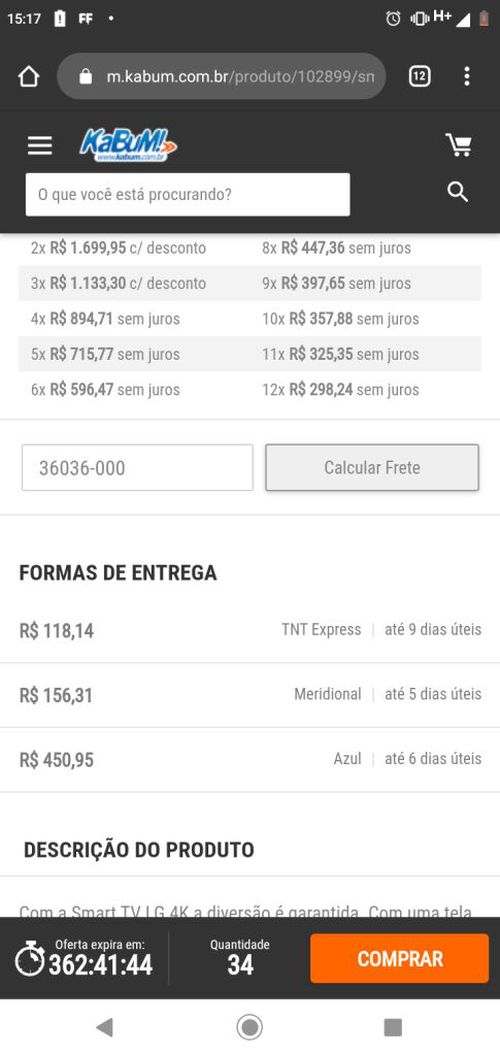The height and width of the screenshot is (1056, 500).
Task: Open the tab switcher showing 12
Action: coord(419,76)
